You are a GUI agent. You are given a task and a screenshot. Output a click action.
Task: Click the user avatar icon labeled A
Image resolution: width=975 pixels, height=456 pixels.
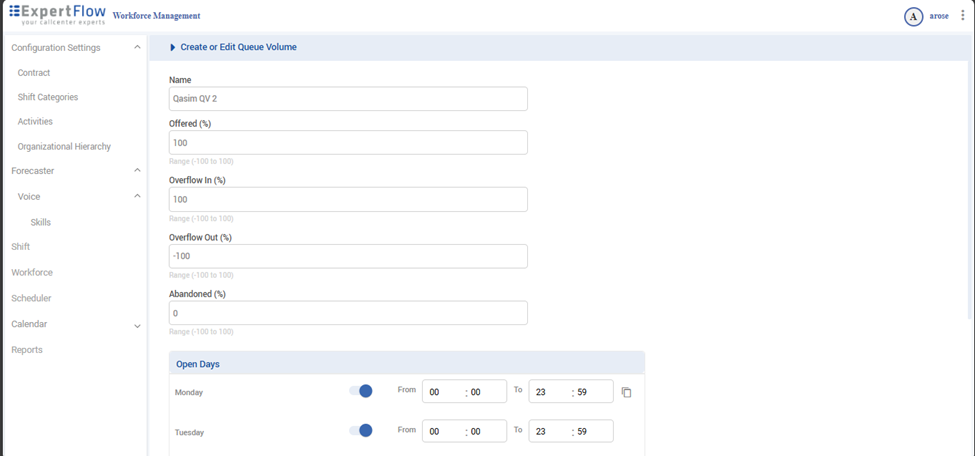tap(913, 16)
